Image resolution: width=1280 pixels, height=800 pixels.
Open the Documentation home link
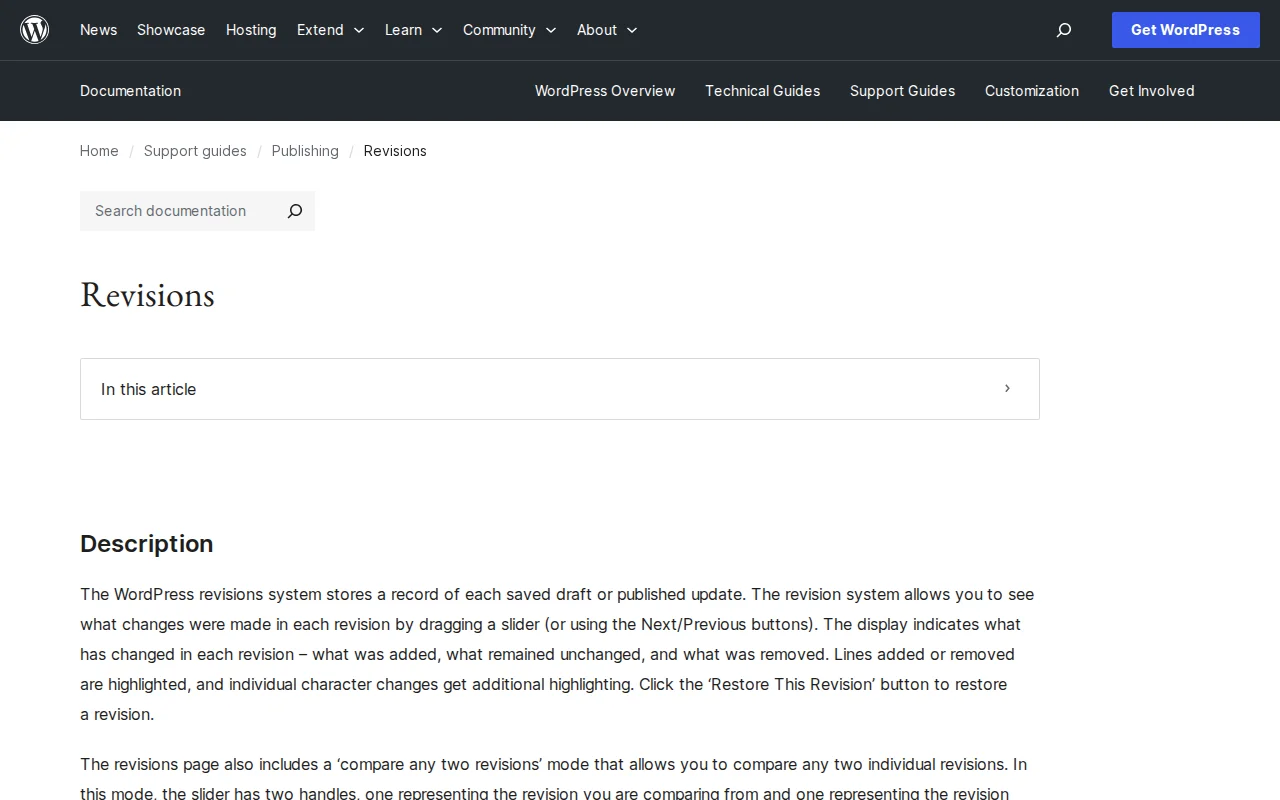[x=130, y=91]
